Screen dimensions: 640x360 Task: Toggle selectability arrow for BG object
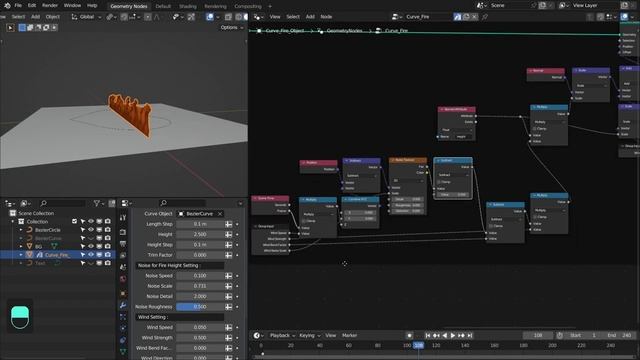pos(83,246)
